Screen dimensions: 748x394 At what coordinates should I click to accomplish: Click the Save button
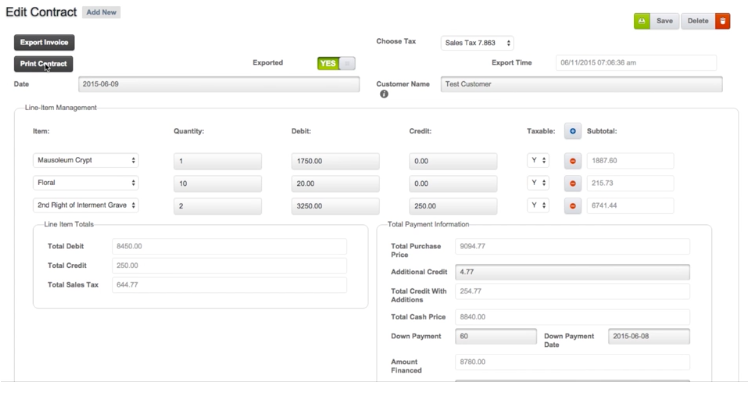click(665, 21)
